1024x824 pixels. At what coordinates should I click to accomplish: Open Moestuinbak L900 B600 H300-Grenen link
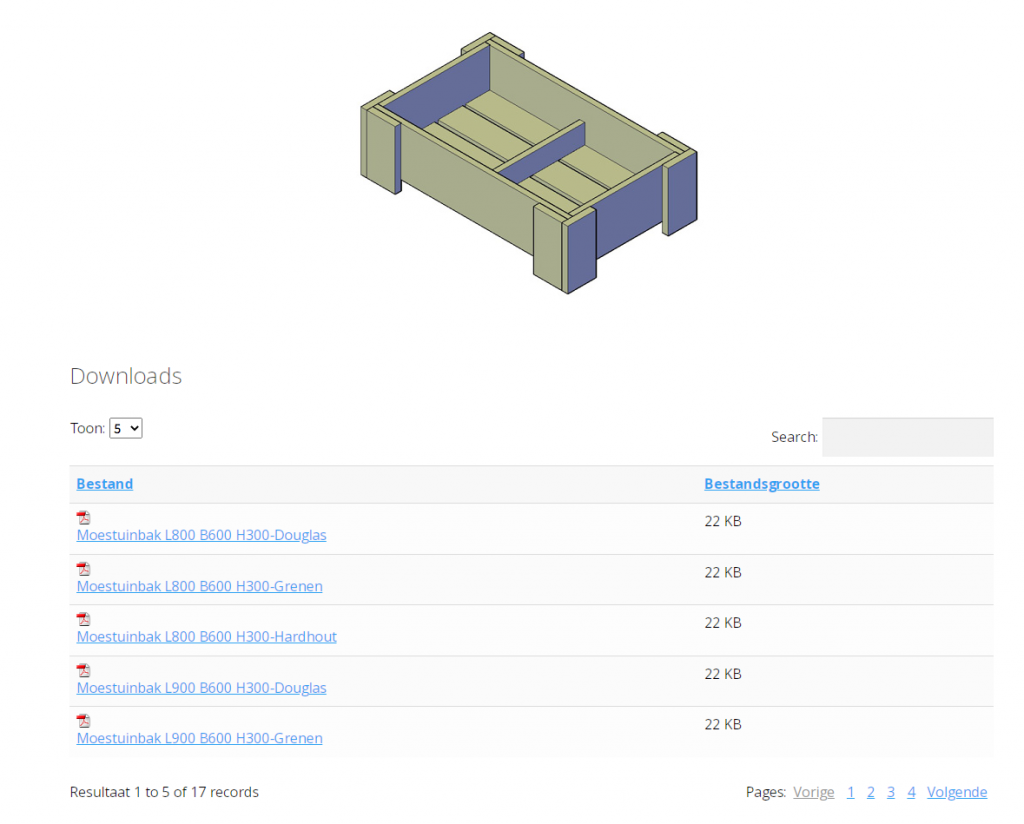[199, 739]
